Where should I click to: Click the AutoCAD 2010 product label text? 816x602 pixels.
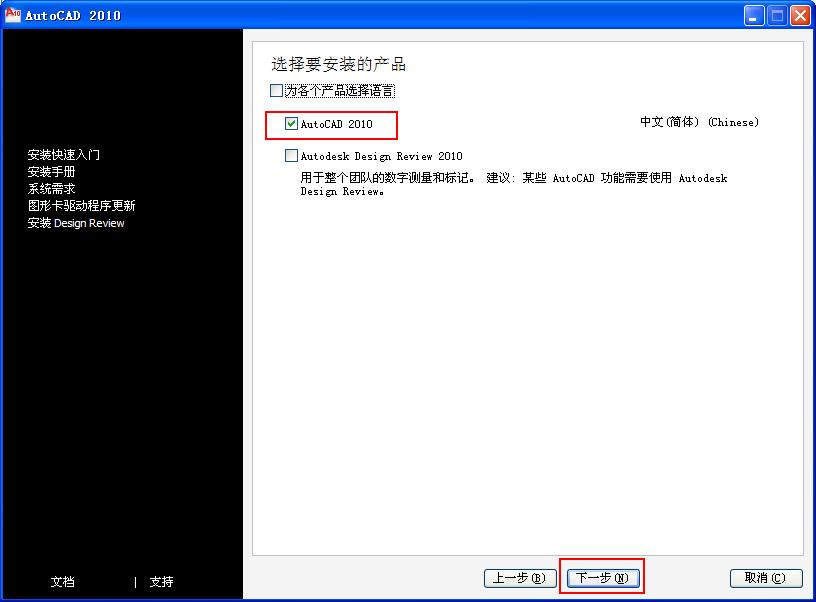pos(337,124)
